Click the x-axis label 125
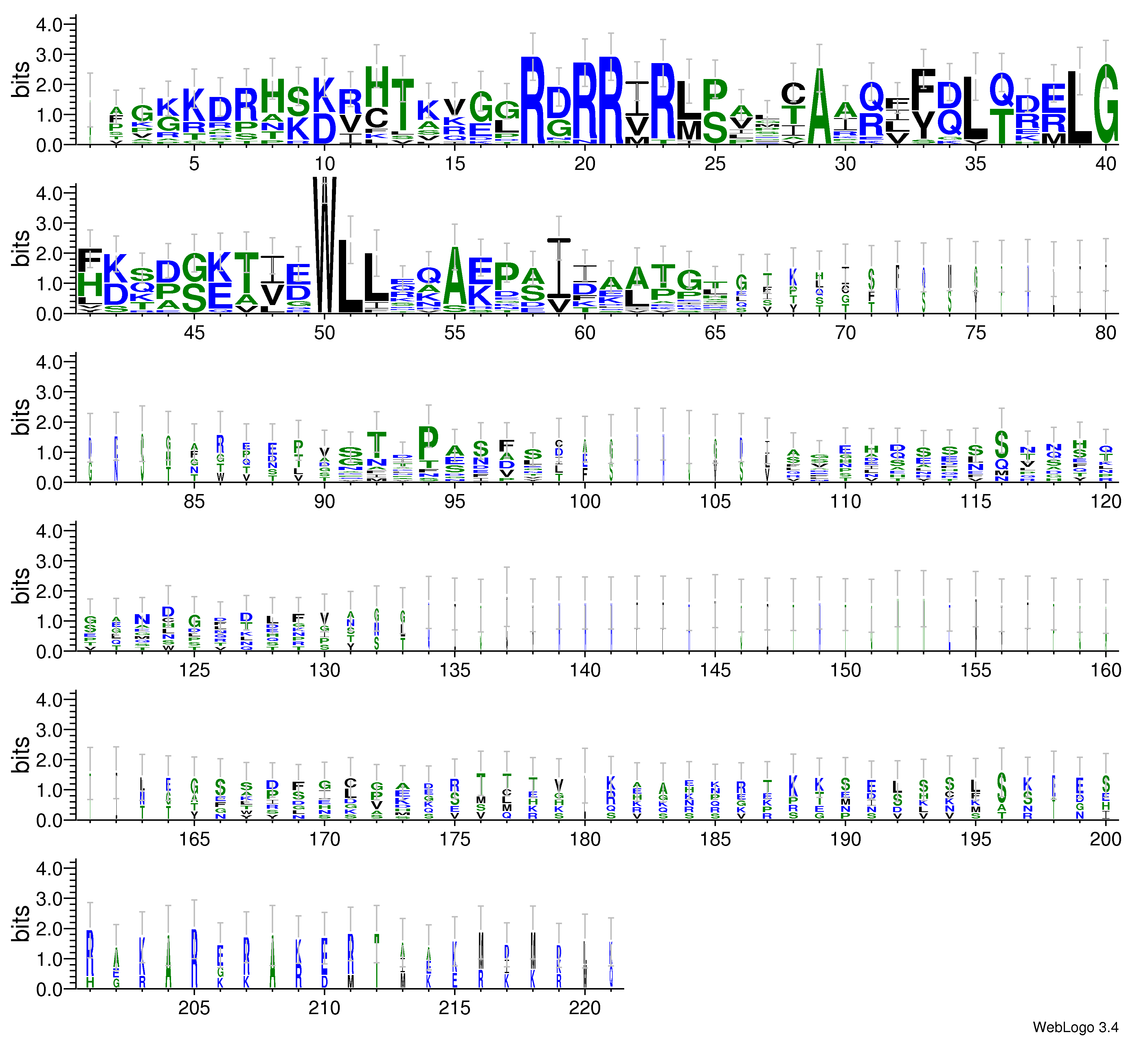 click(x=194, y=670)
